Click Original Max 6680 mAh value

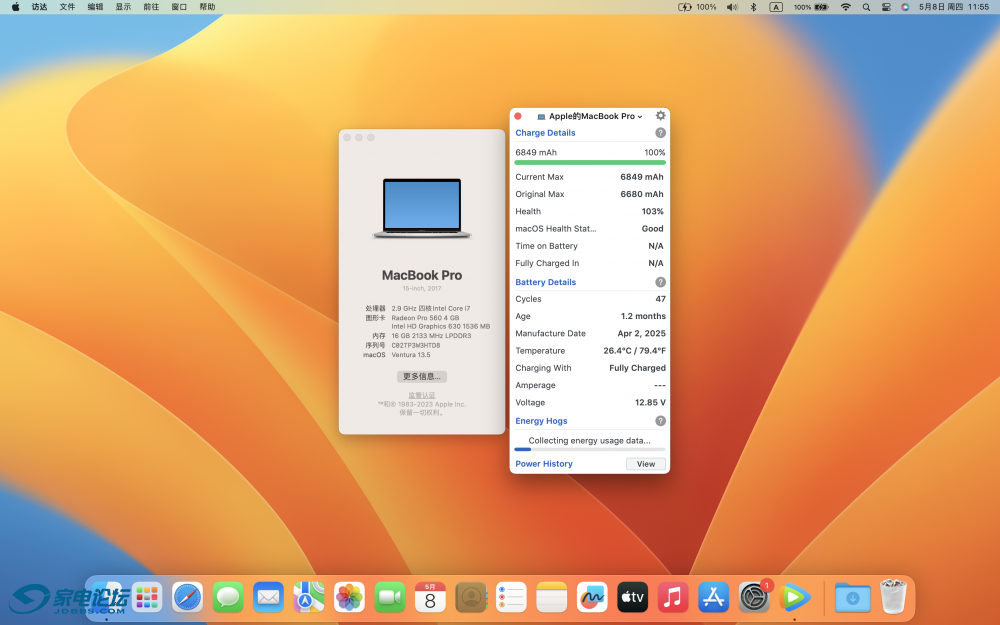642,194
